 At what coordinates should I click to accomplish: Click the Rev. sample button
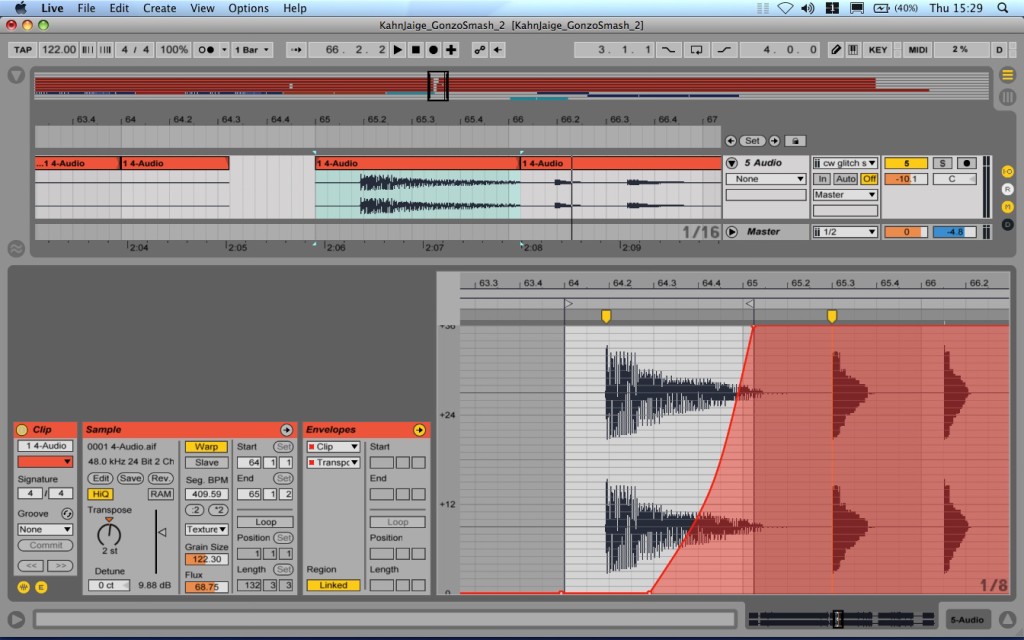(x=161, y=478)
